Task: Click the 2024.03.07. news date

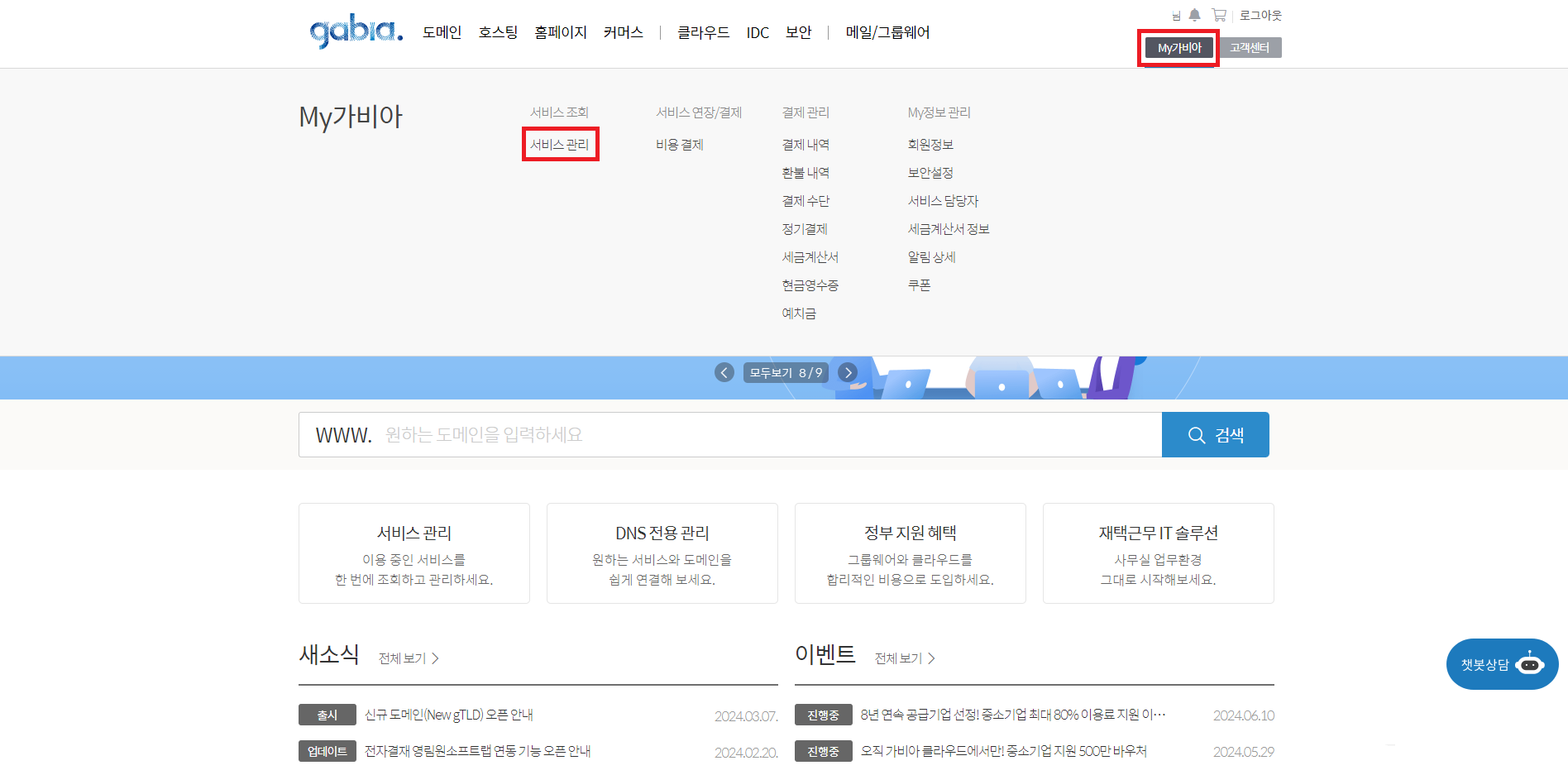Action: [746, 716]
